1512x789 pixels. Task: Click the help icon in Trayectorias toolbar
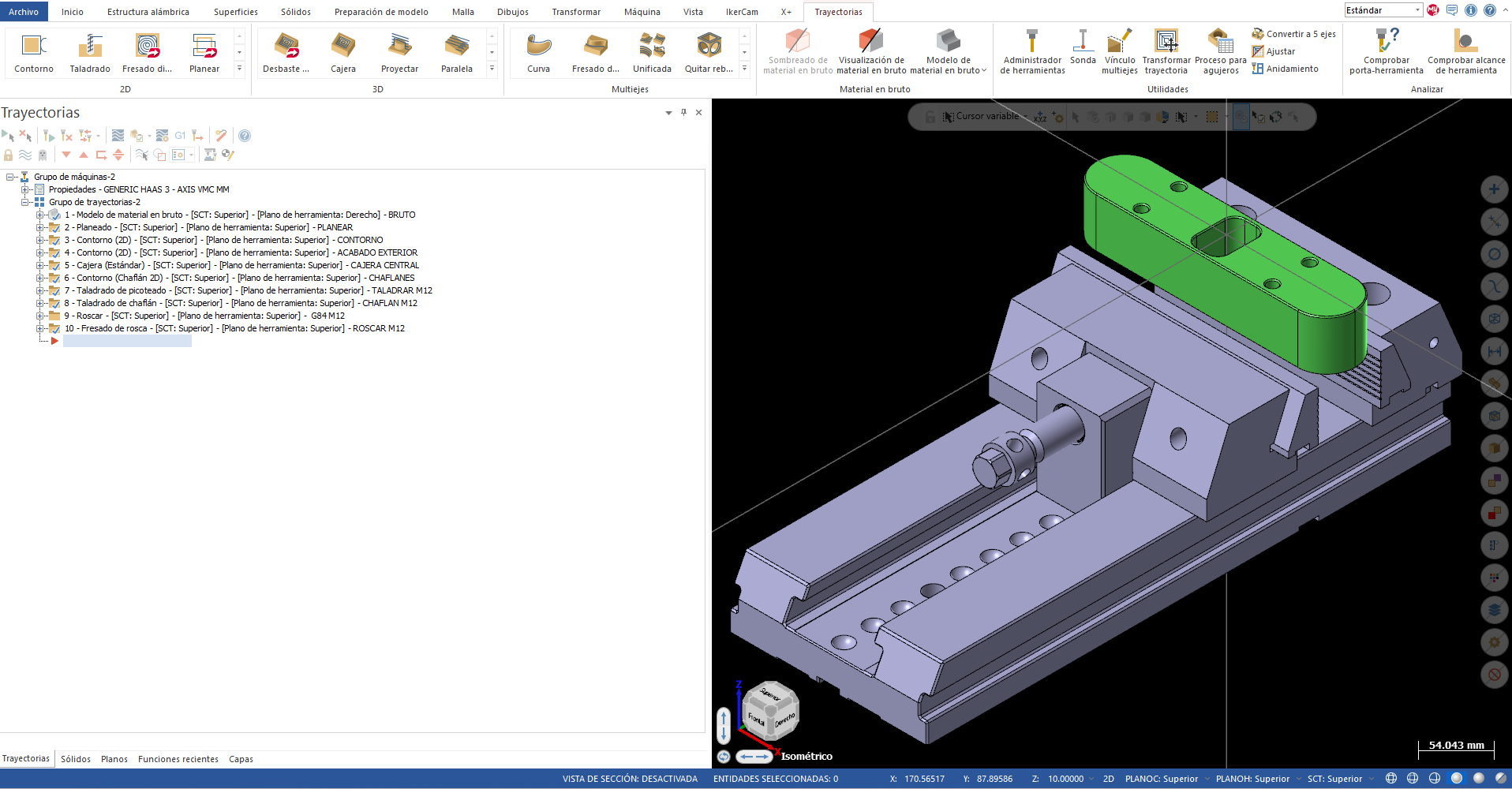(x=245, y=136)
